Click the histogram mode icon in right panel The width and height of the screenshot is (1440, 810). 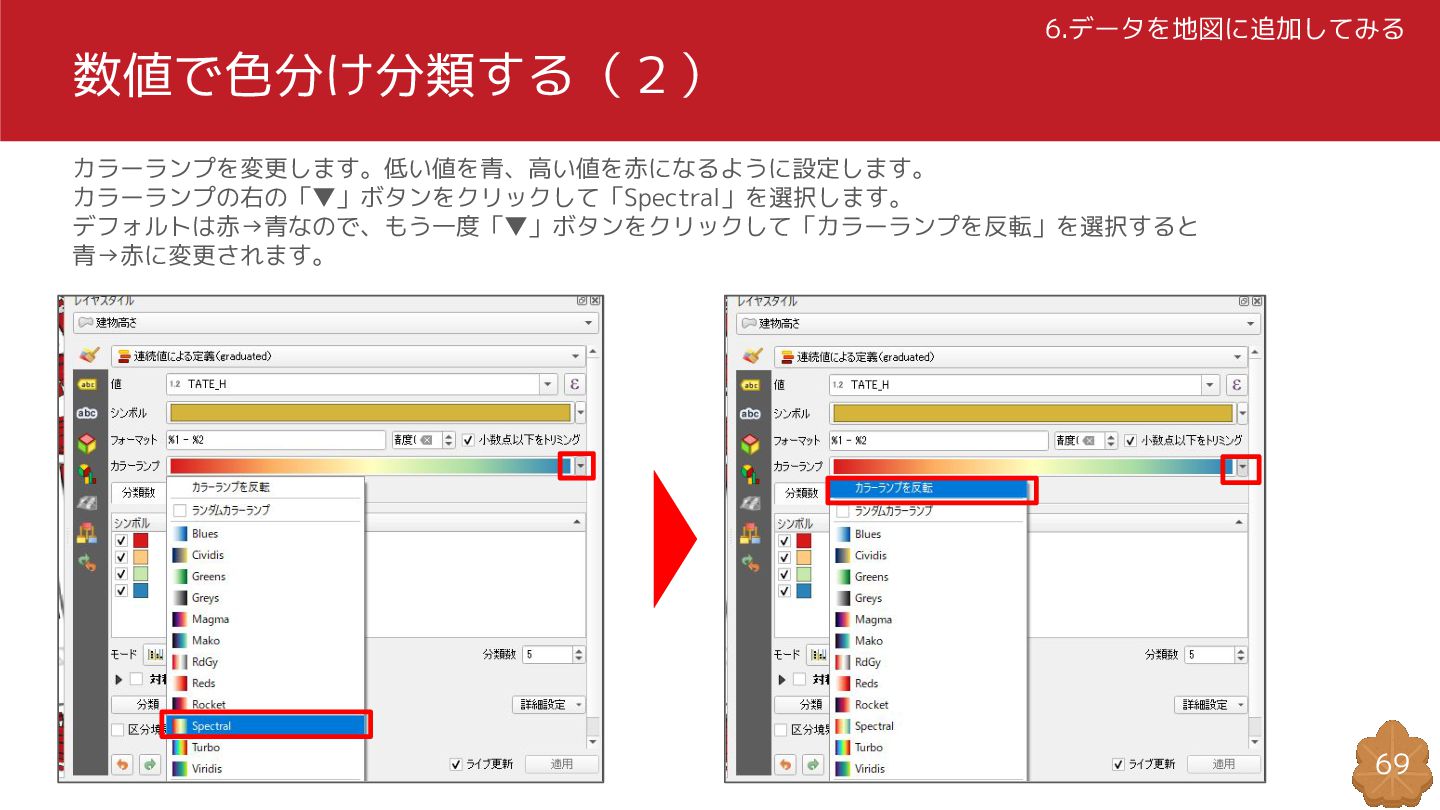pos(818,655)
